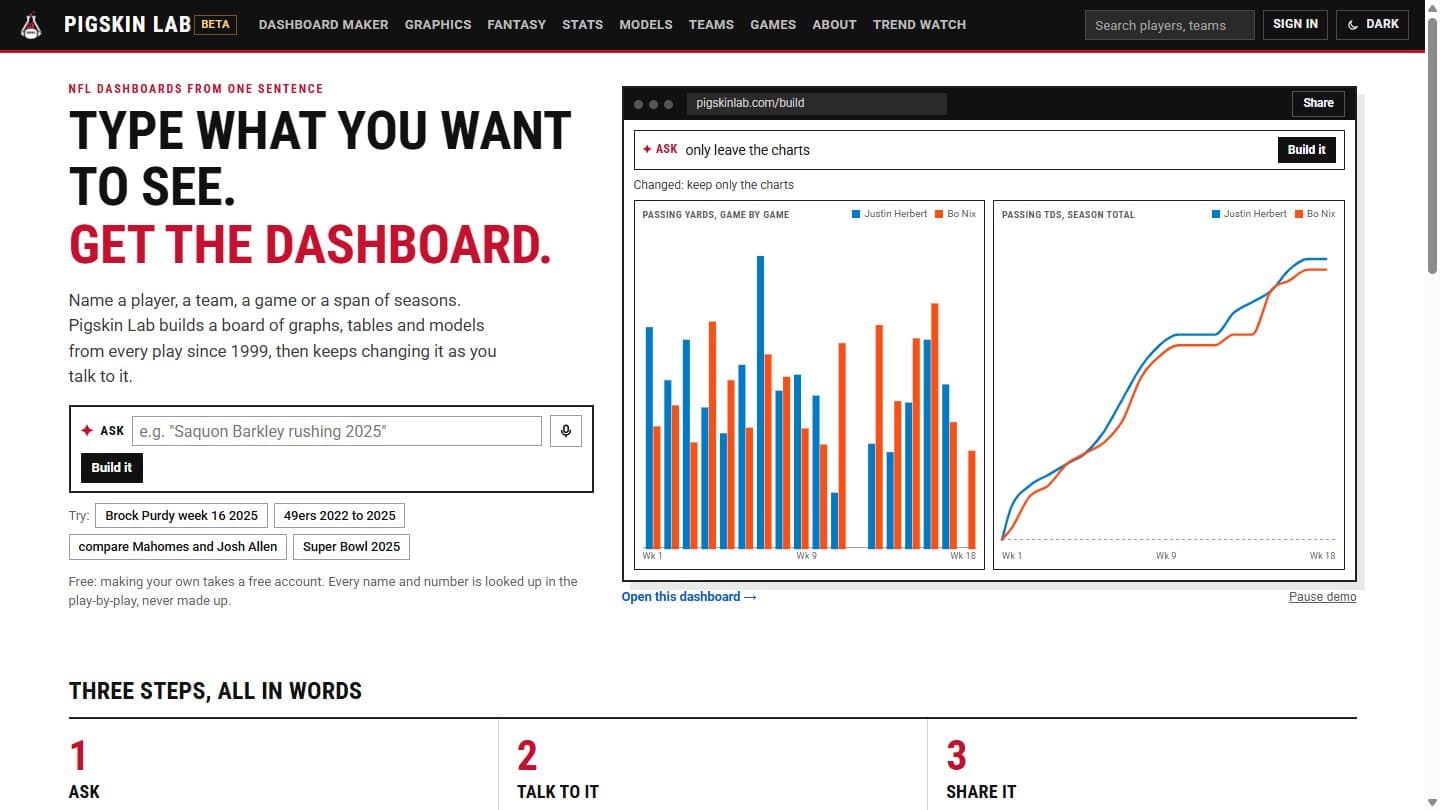Click the sparkle ASK icon in demo panel

pos(647,149)
